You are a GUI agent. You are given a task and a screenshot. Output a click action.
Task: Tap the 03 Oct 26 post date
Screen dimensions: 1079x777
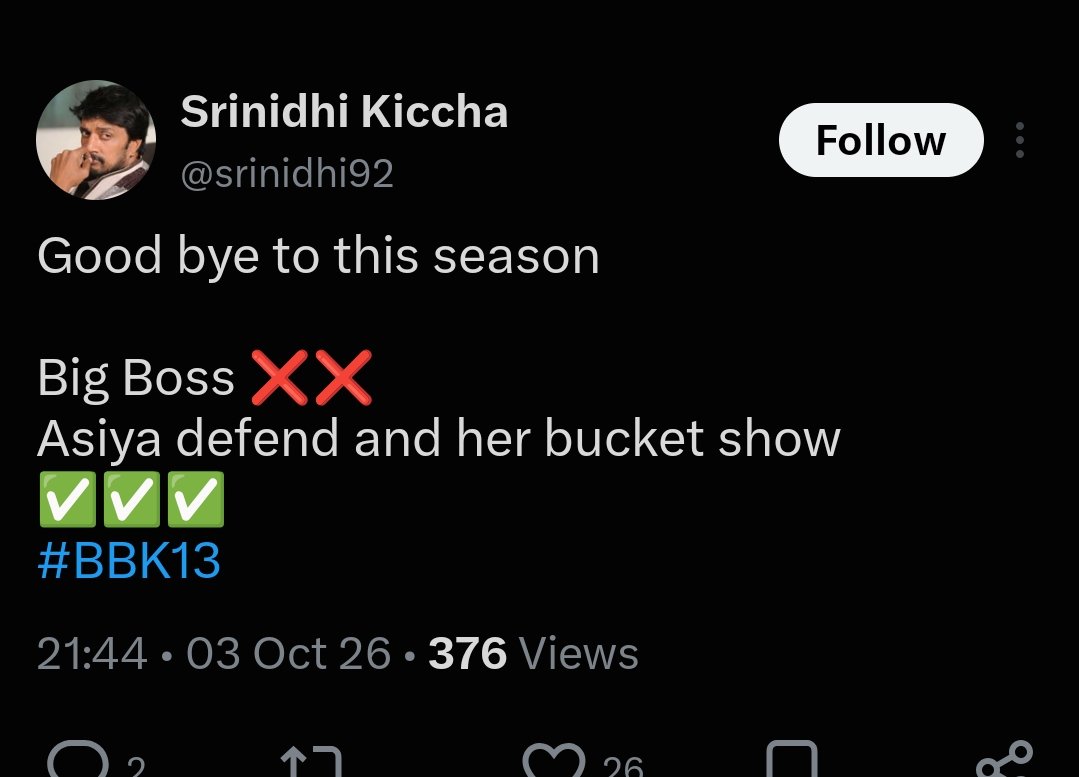(x=288, y=653)
